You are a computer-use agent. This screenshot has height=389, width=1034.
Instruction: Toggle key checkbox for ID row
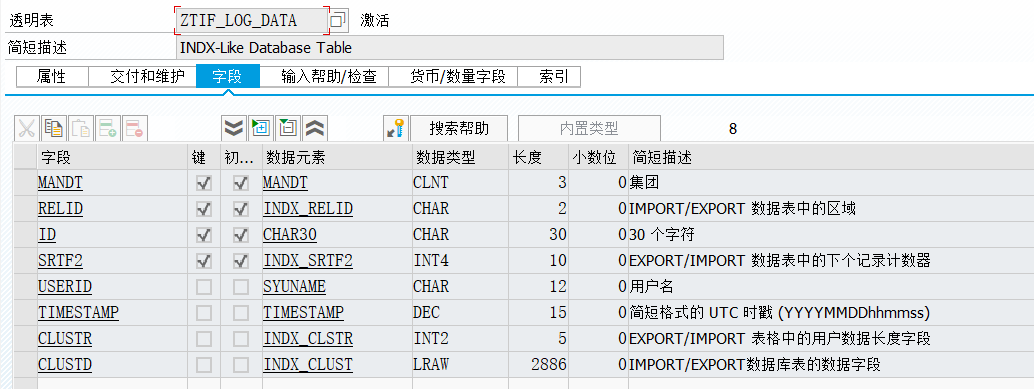pyautogui.click(x=204, y=235)
